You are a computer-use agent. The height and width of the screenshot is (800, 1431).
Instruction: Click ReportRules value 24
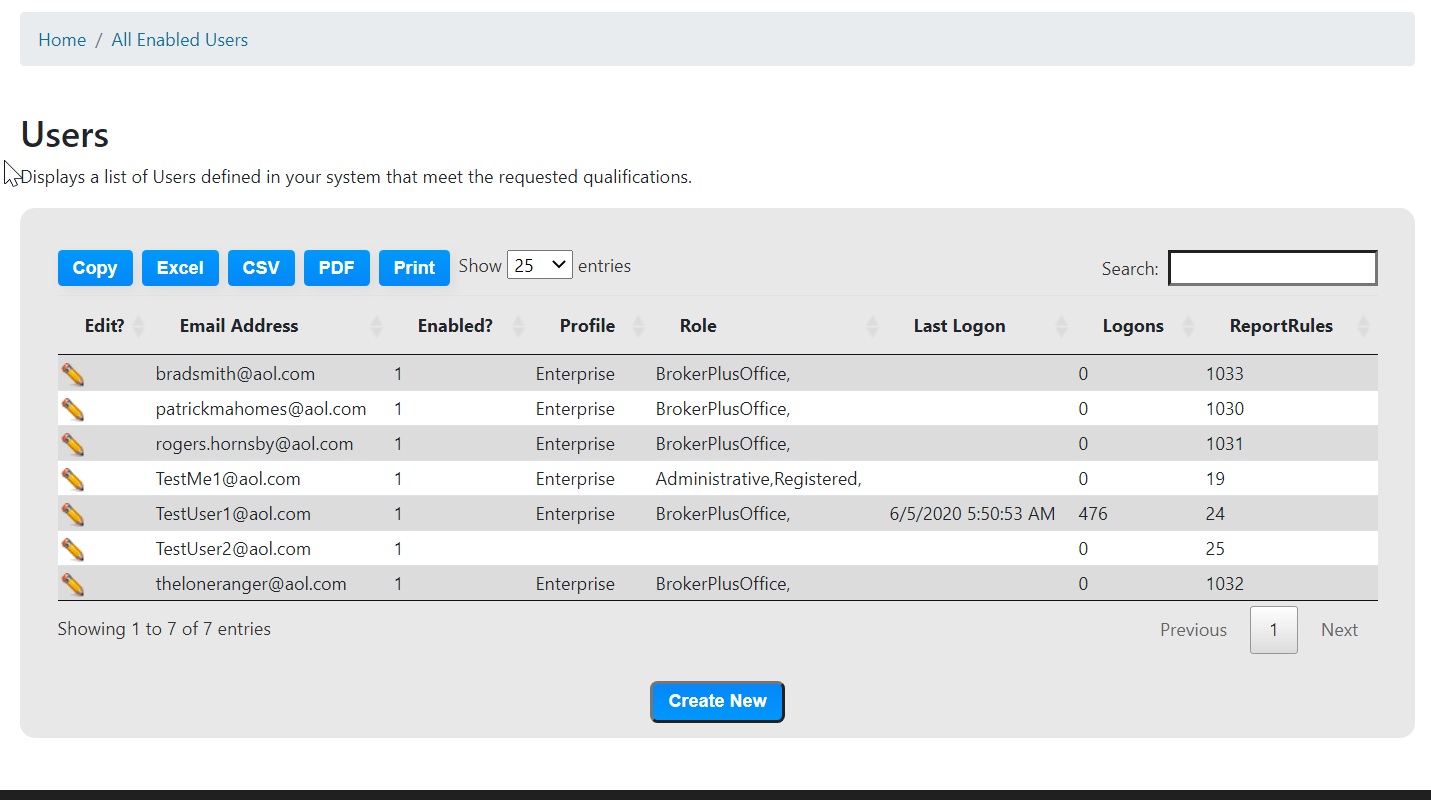click(1215, 514)
